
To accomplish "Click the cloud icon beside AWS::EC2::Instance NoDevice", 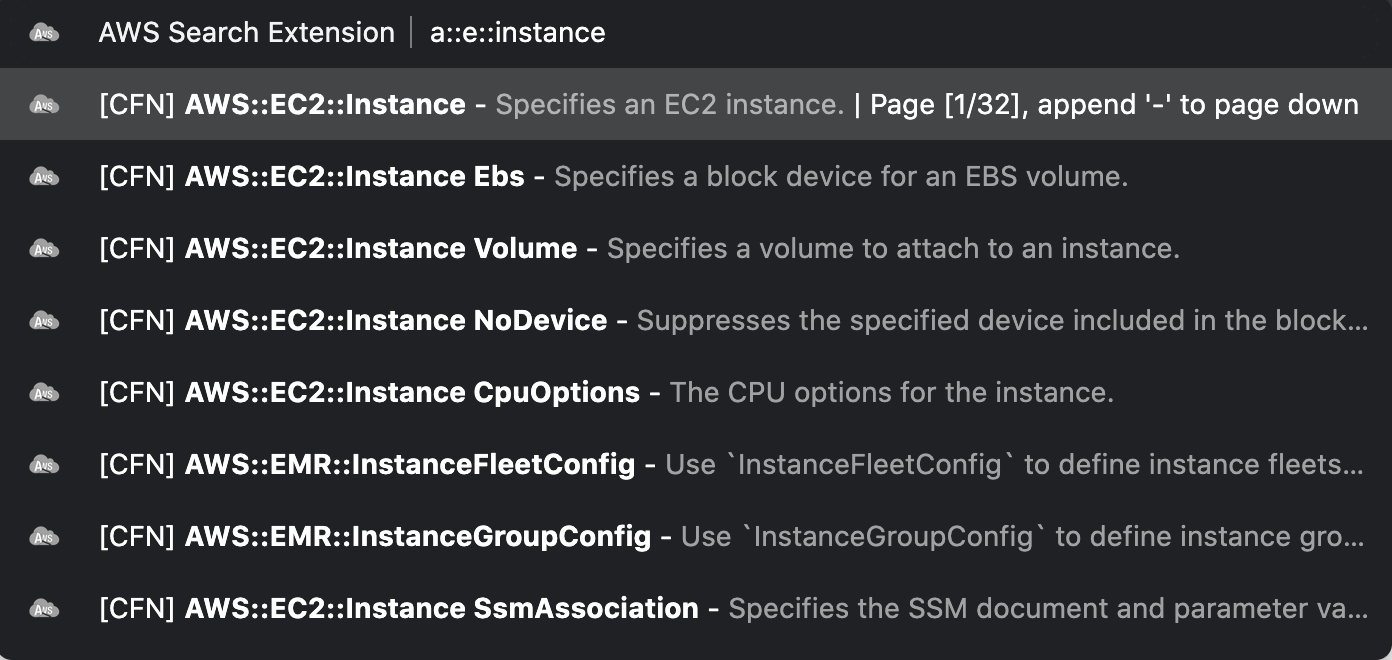I will pos(44,321).
